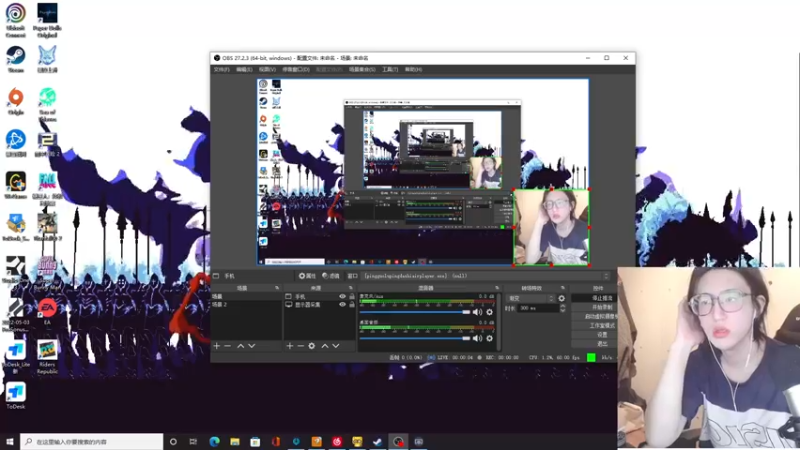The width and height of the screenshot is (800, 450).
Task: Select the webcam source in OBS preview
Action: click(x=552, y=227)
